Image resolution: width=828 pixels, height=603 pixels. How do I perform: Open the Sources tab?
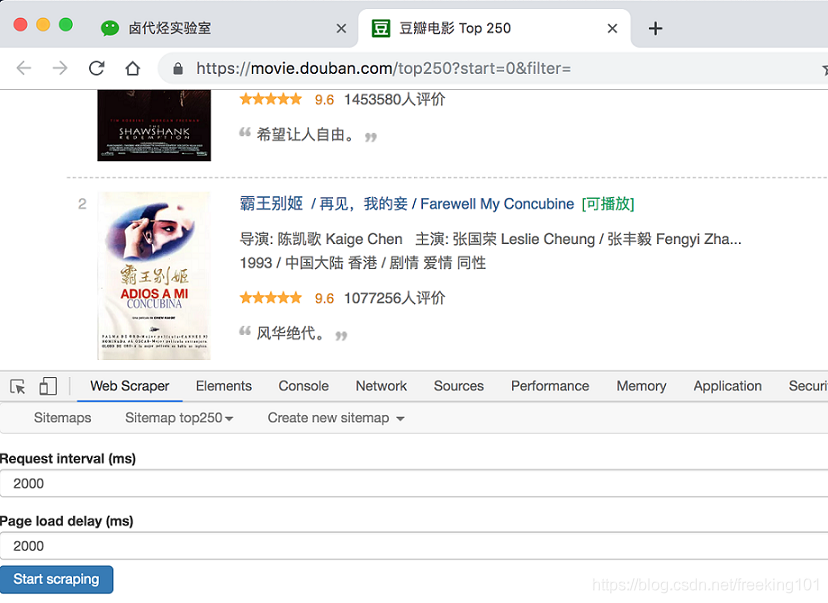click(459, 386)
